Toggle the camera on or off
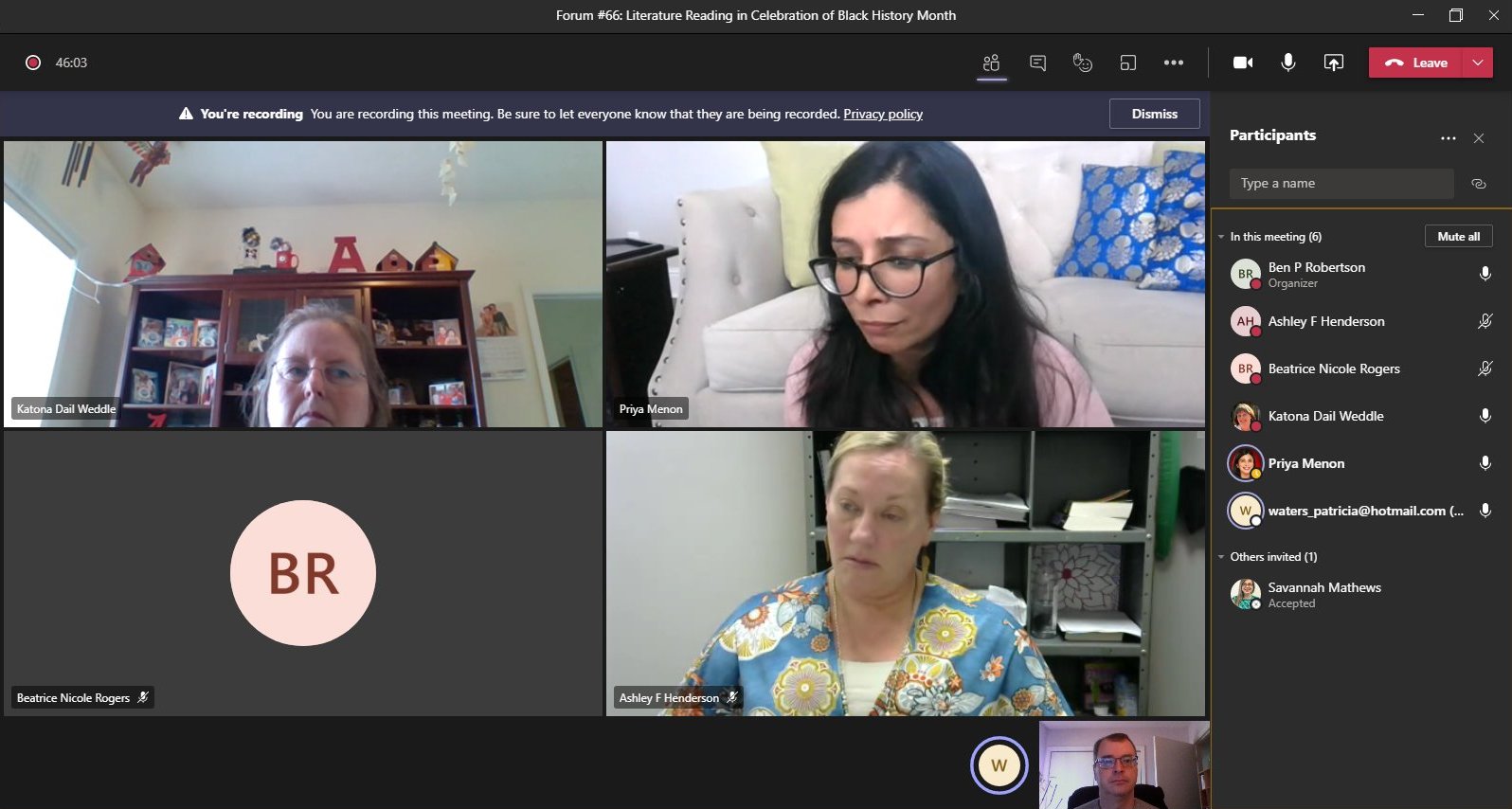1512x809 pixels. click(1243, 63)
